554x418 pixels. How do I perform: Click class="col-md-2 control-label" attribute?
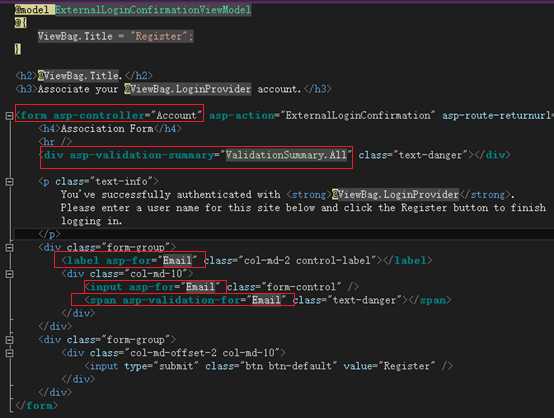(x=290, y=261)
